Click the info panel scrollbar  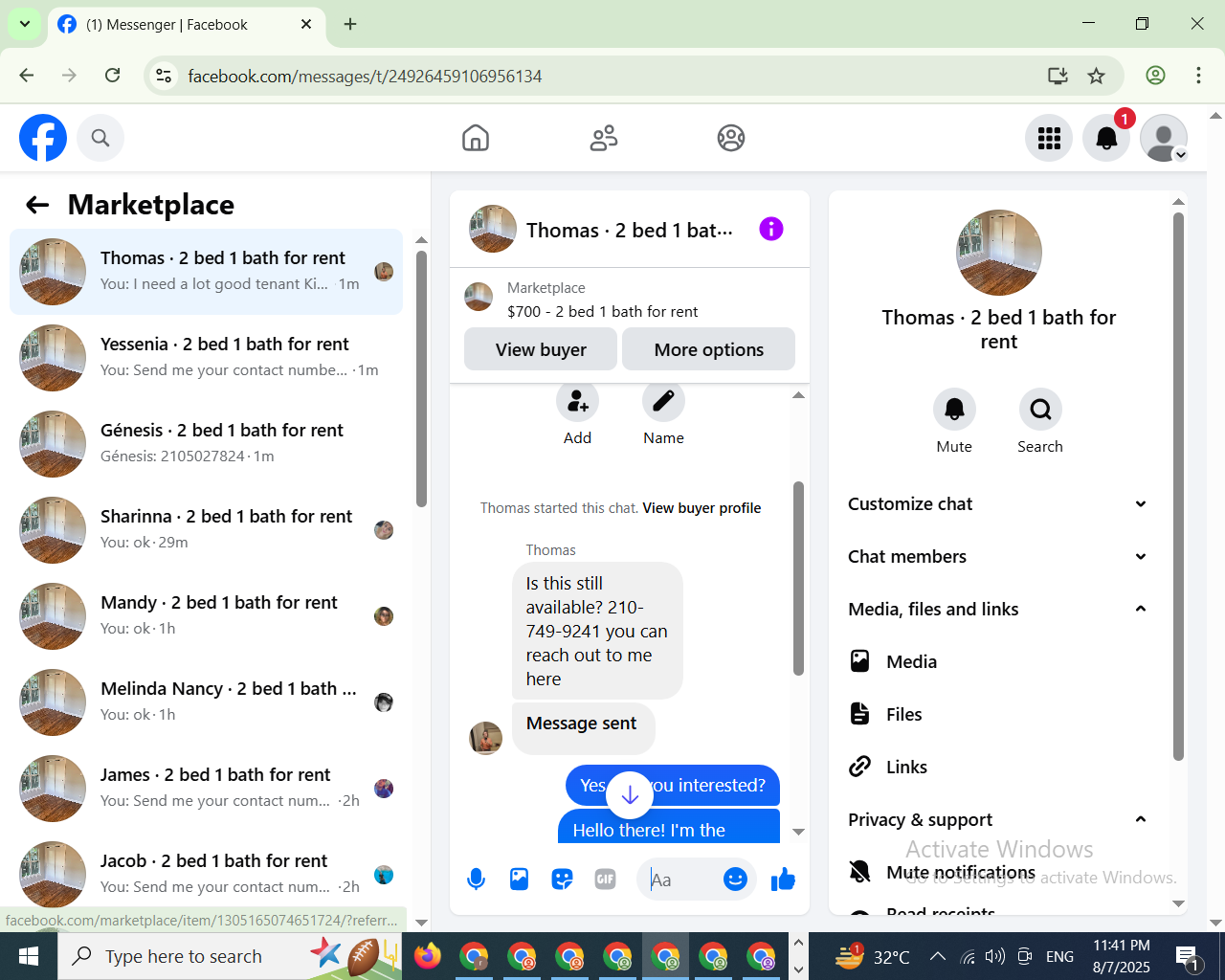[x=1178, y=486]
